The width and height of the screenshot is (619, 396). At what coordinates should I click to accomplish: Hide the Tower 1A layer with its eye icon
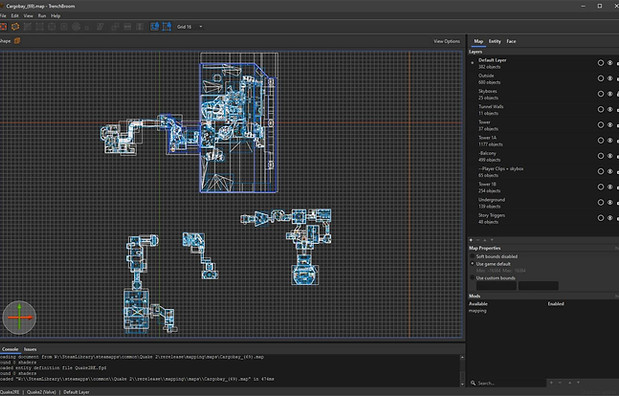coord(610,140)
